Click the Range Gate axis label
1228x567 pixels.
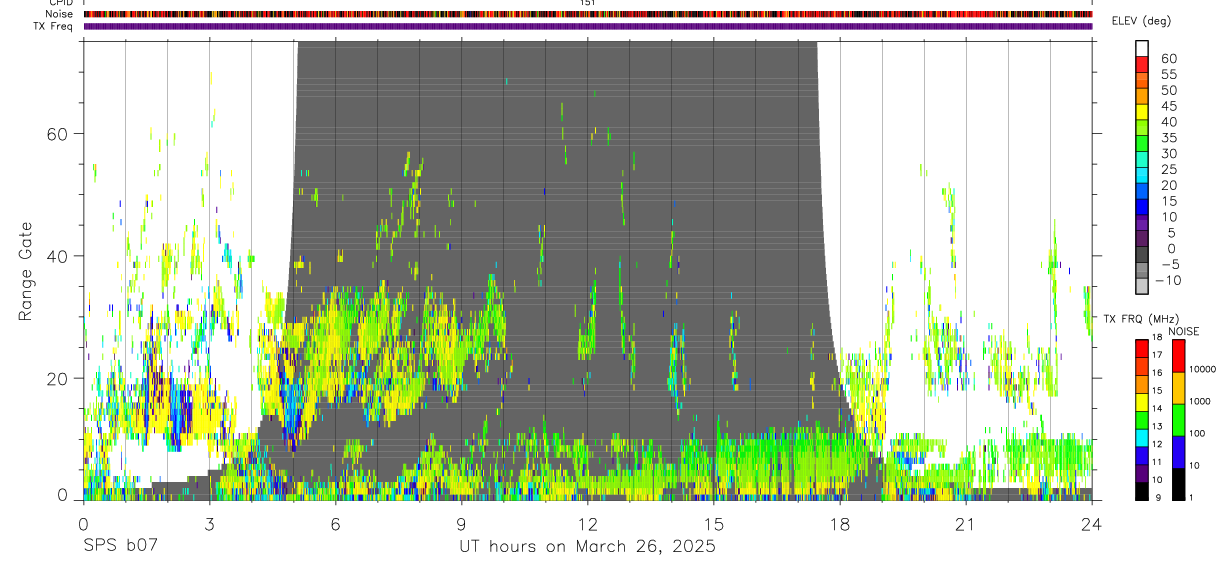tap(27, 271)
